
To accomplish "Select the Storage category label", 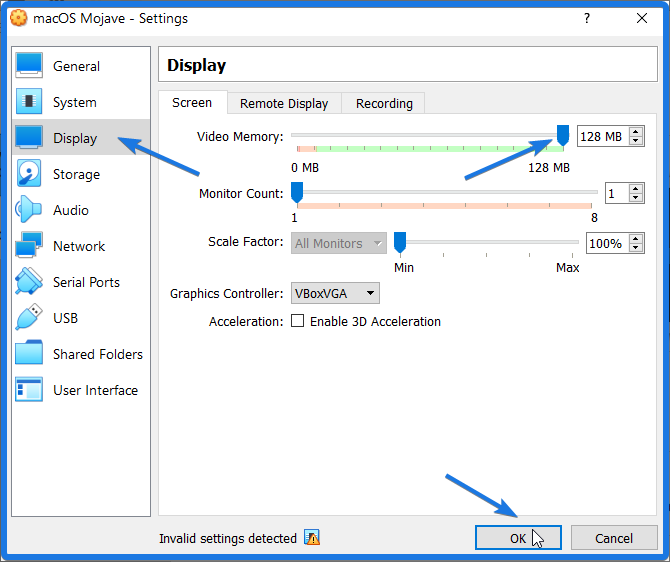I will tap(76, 174).
